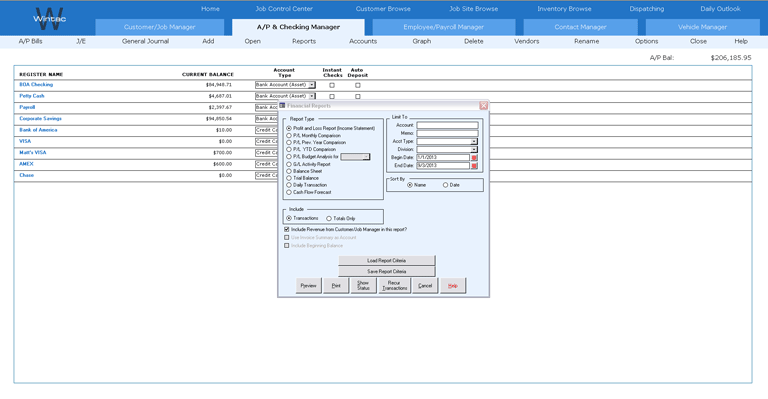
Task: Sort report by Name
Action: 410,185
